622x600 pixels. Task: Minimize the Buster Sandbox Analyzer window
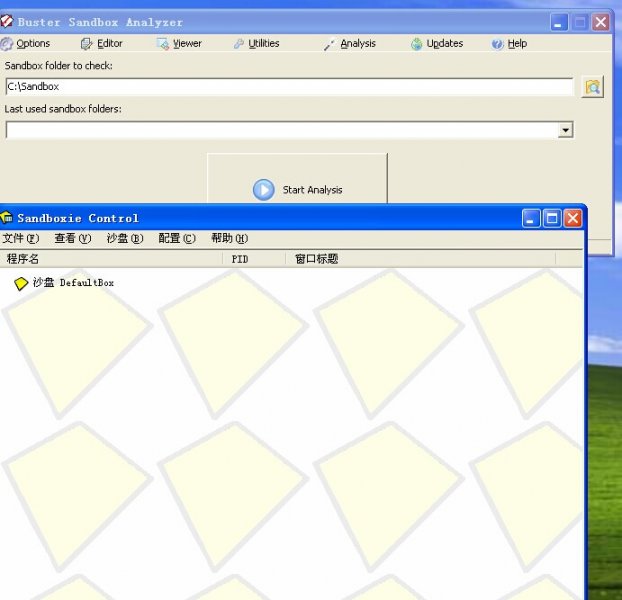click(559, 22)
